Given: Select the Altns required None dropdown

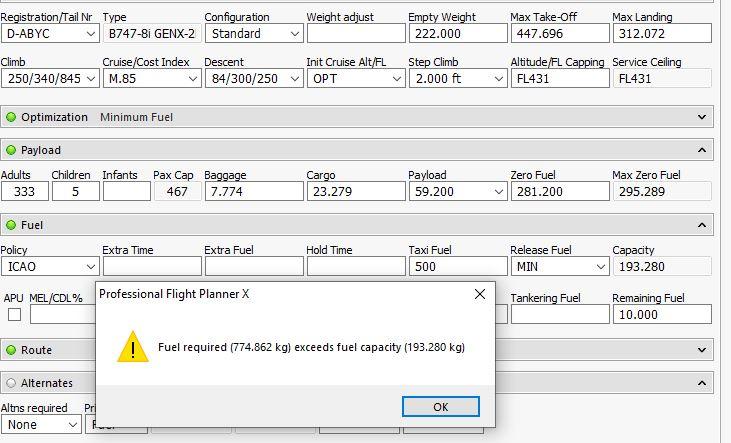Looking at the screenshot, I should tap(41, 424).
